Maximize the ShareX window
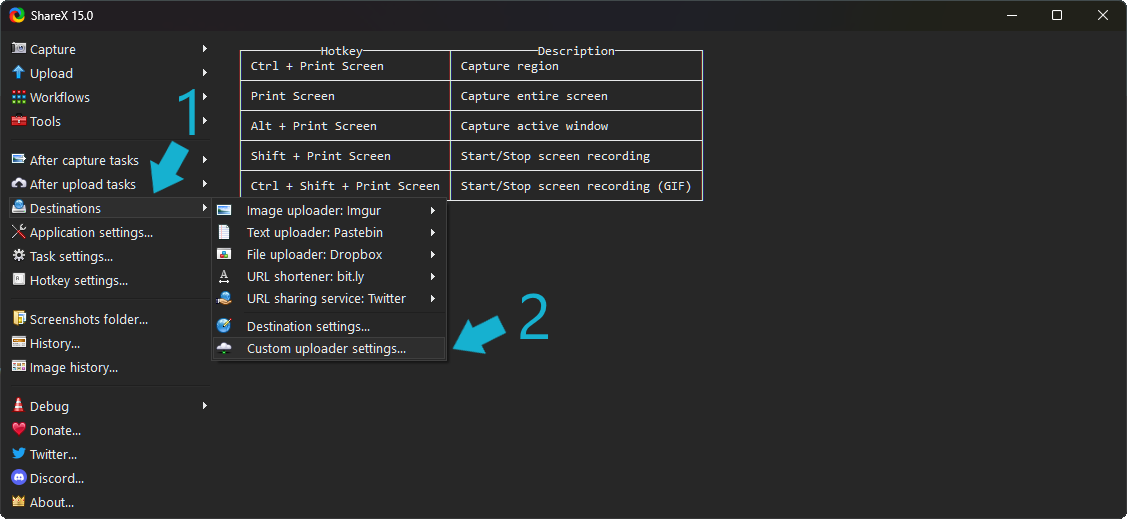This screenshot has width=1127, height=519. pos(1057,15)
